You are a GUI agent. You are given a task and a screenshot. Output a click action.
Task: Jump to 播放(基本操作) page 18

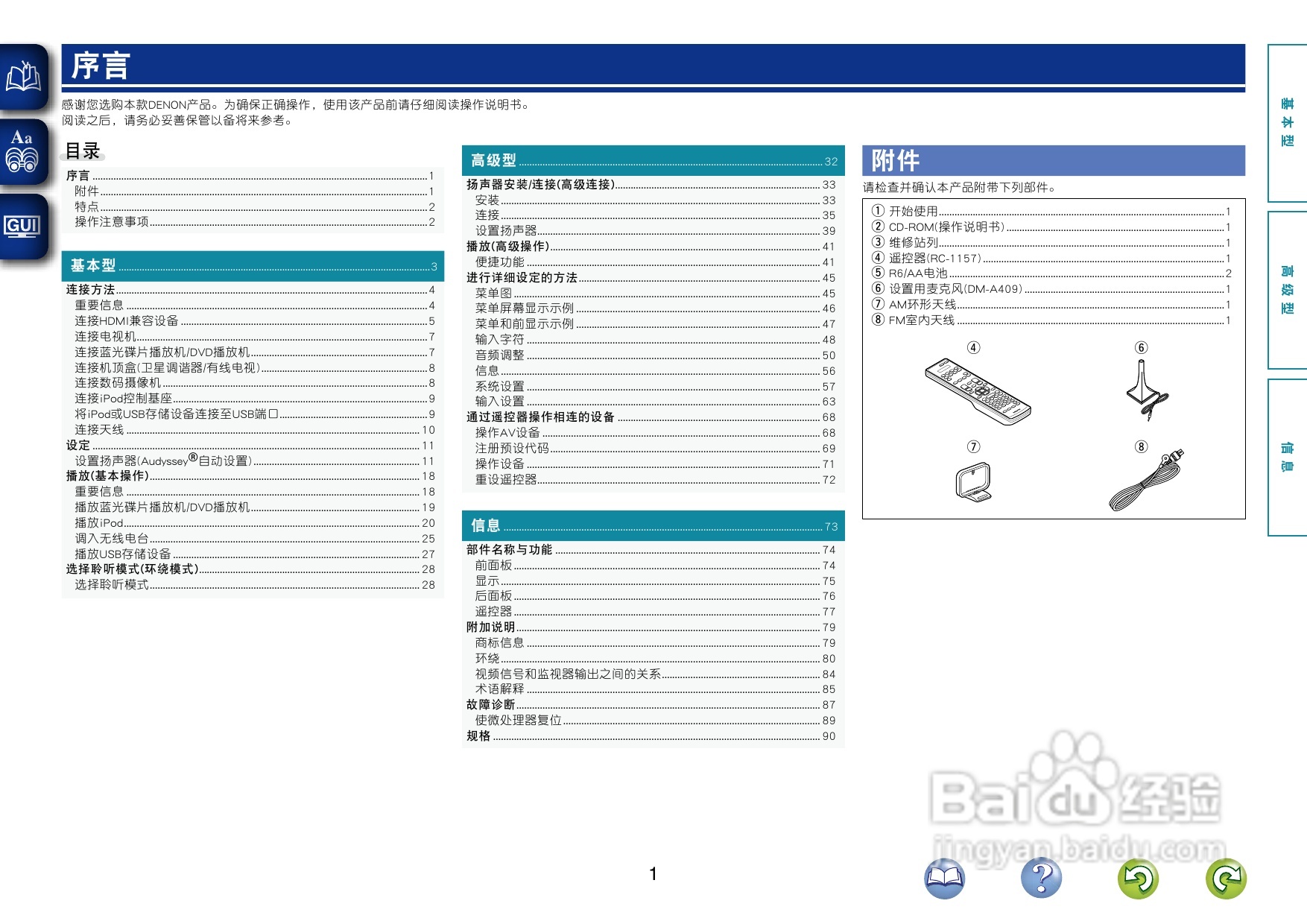pos(250,476)
